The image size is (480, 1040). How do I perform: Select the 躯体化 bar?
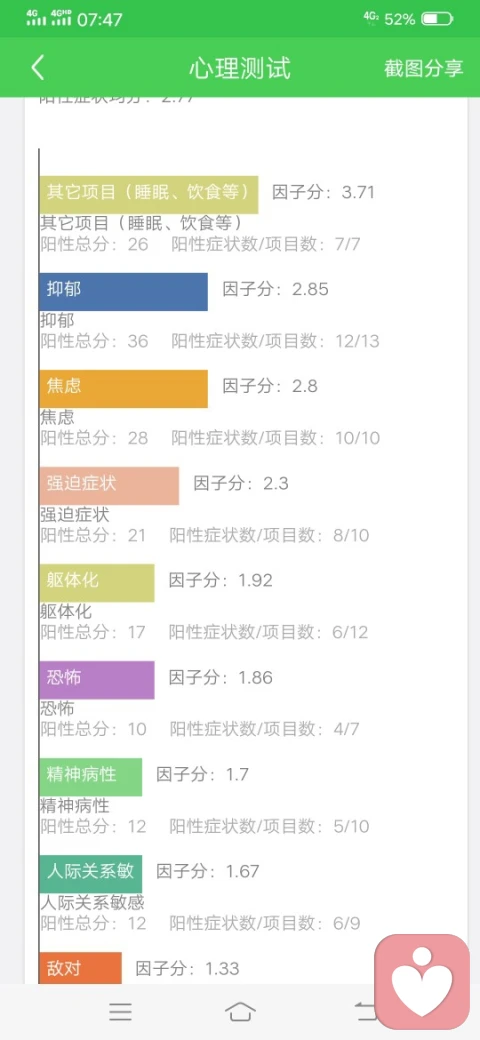click(97, 583)
